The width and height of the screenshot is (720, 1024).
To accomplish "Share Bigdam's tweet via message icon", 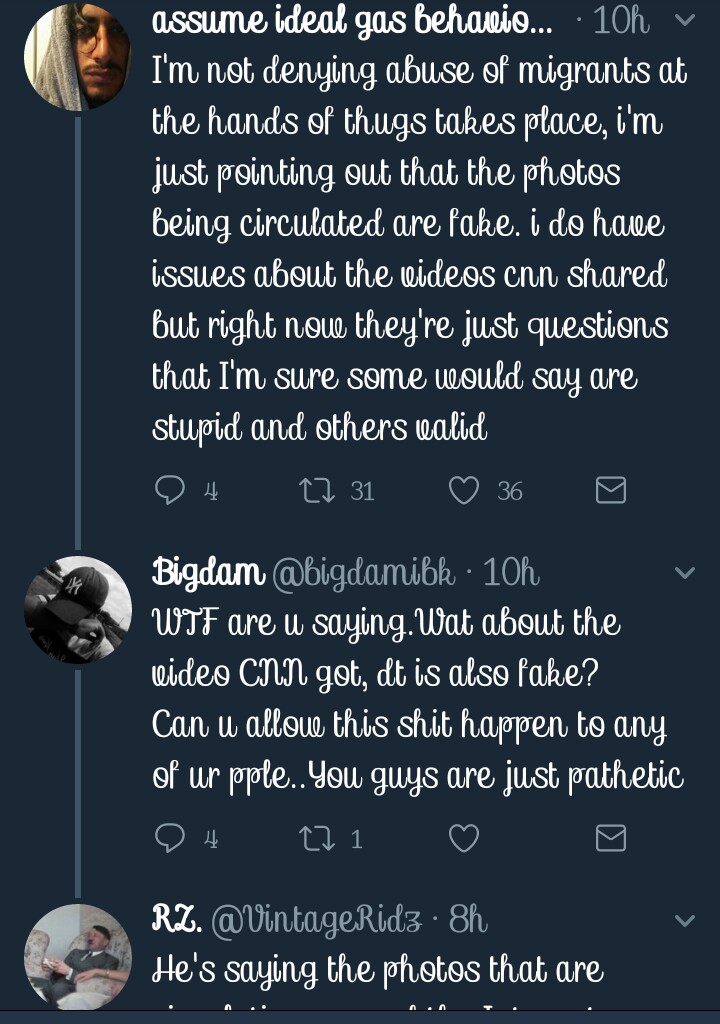I will click(x=610, y=838).
